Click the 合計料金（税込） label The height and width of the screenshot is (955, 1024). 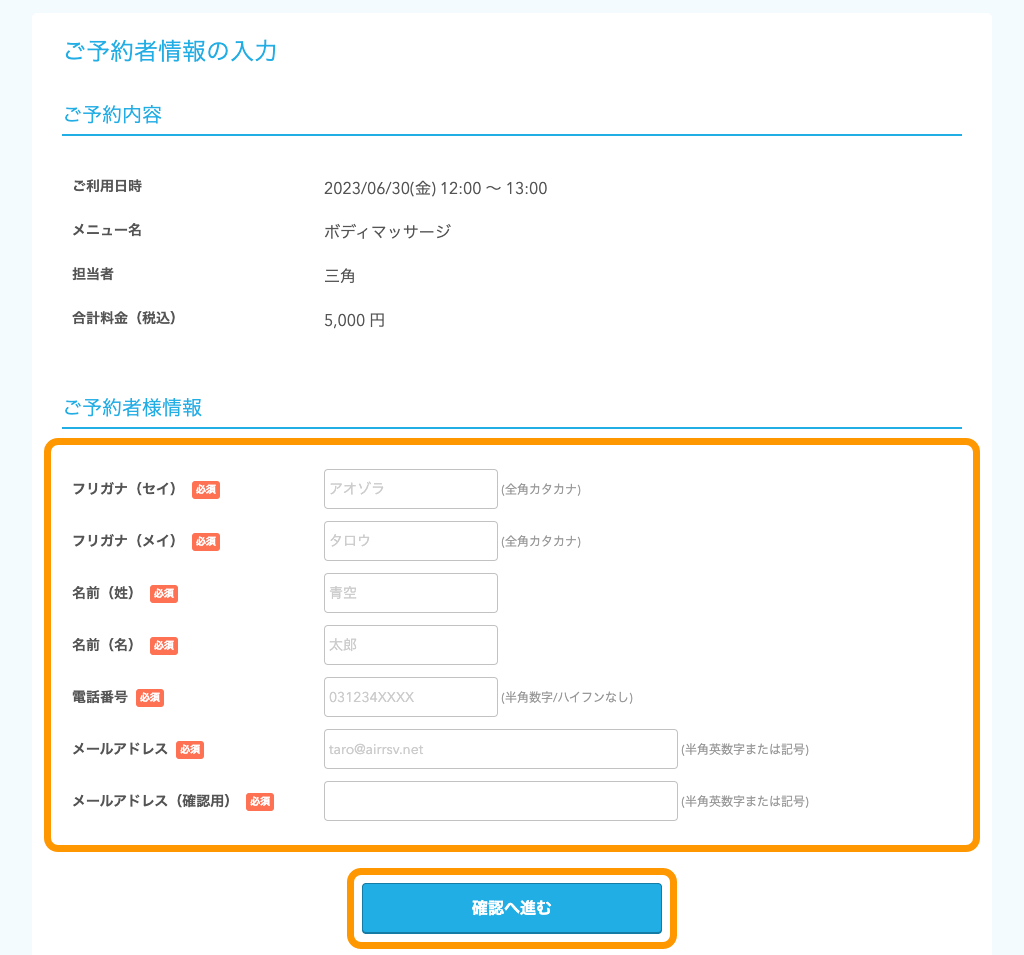click(124, 318)
